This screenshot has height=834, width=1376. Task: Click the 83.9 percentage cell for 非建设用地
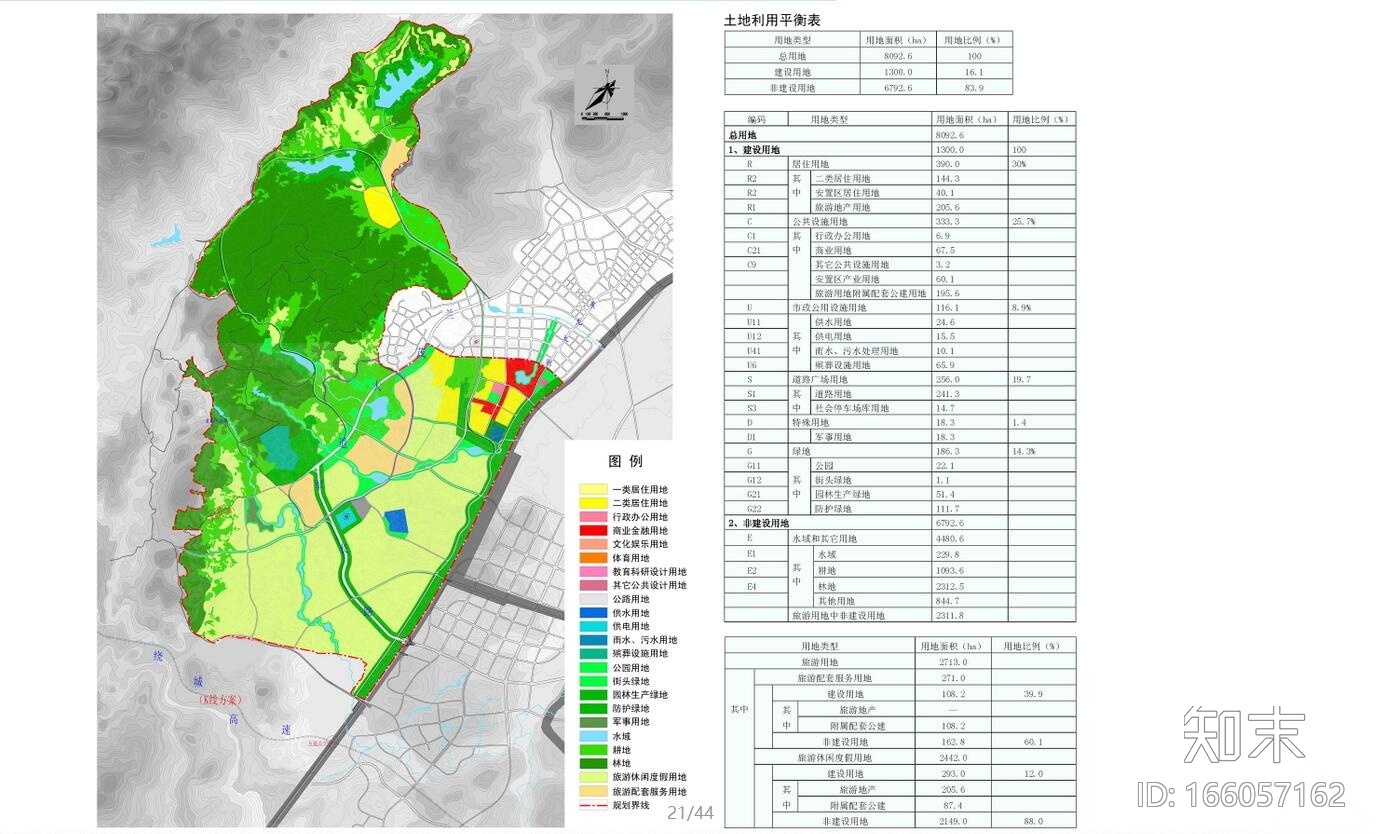click(972, 88)
